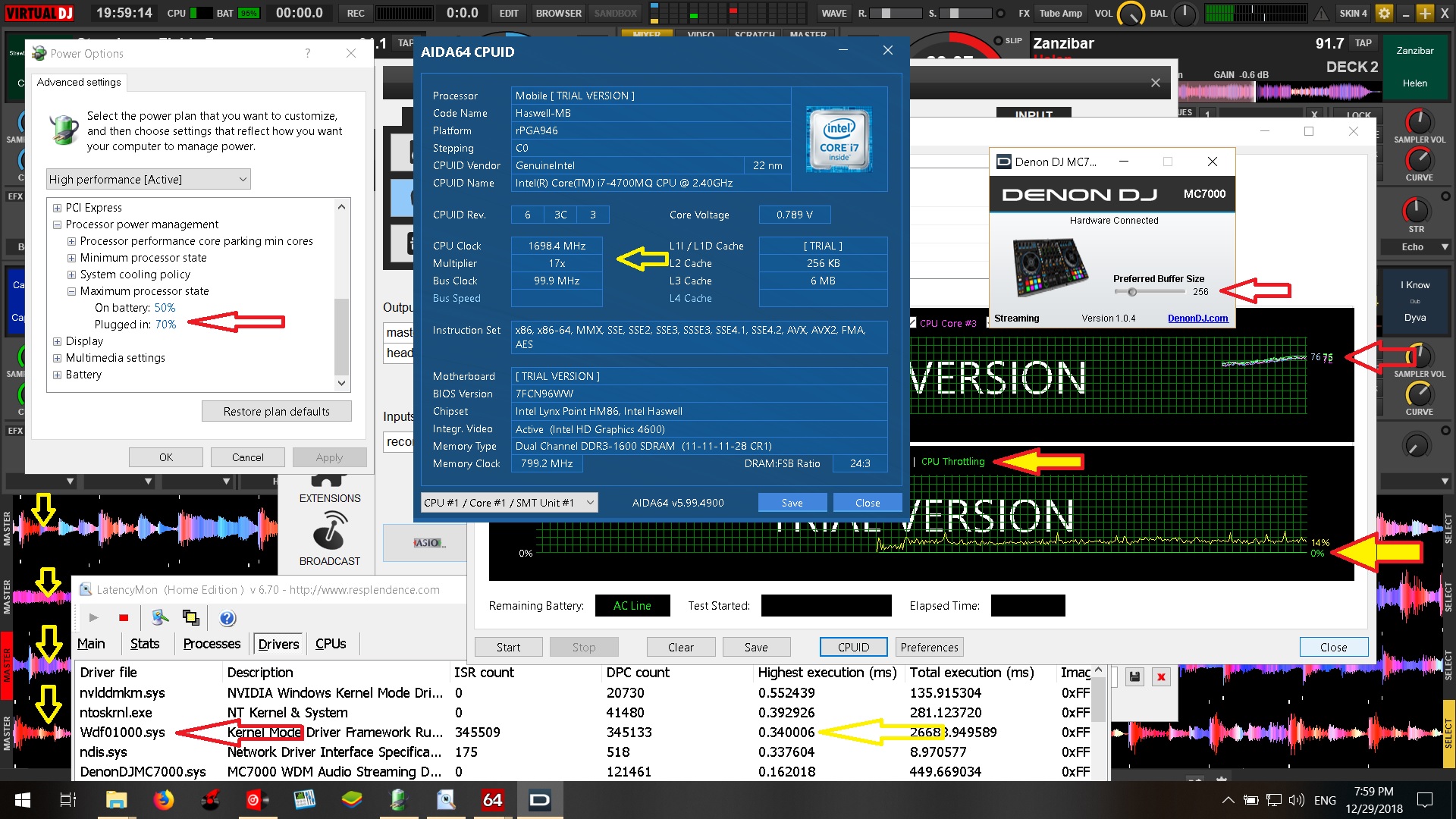This screenshot has width=1456, height=819.
Task: Click the floppy disk save icon
Action: [1134, 677]
